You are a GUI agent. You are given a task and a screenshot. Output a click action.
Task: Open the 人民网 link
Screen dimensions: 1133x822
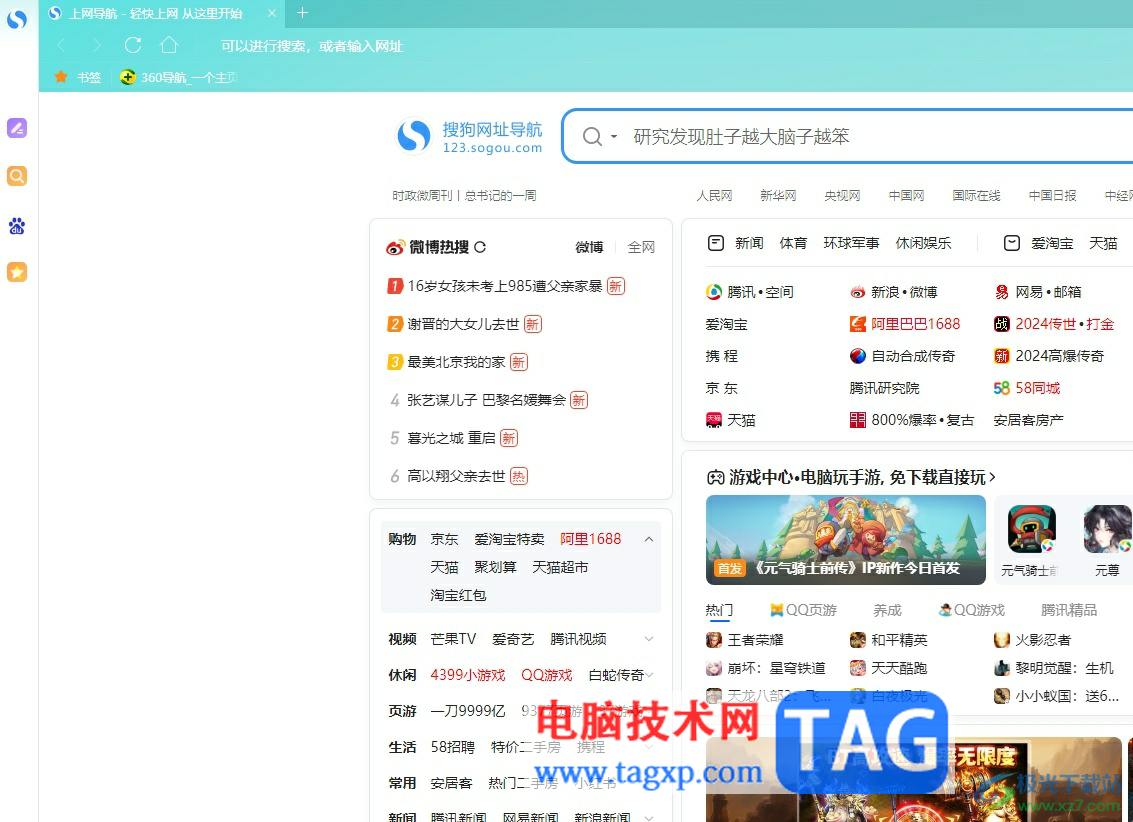pos(714,196)
